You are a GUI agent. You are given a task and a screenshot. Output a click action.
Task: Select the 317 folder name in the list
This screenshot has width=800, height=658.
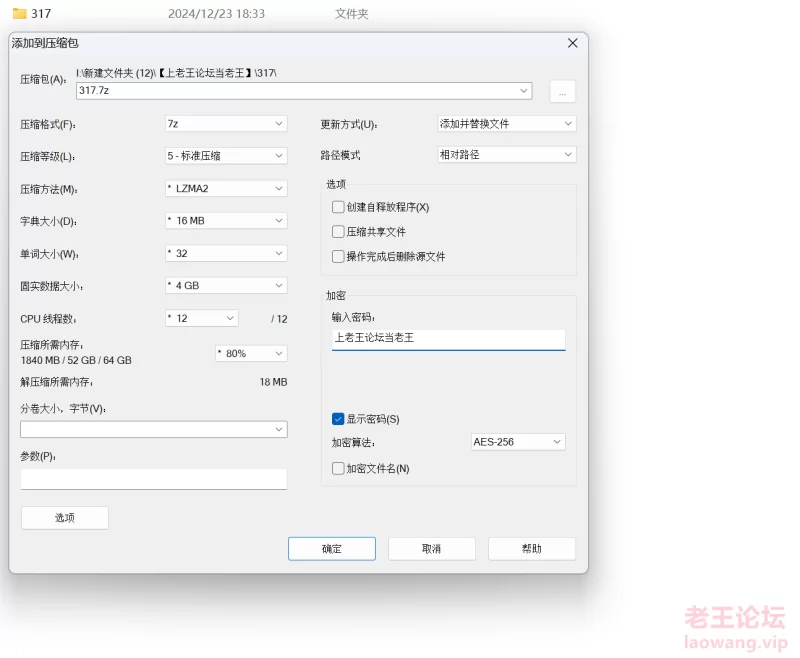point(41,14)
